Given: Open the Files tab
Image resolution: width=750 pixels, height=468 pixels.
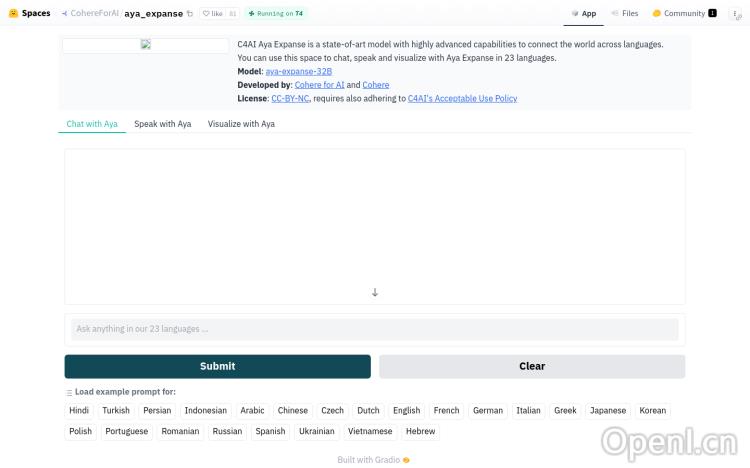Looking at the screenshot, I should click(x=623, y=14).
